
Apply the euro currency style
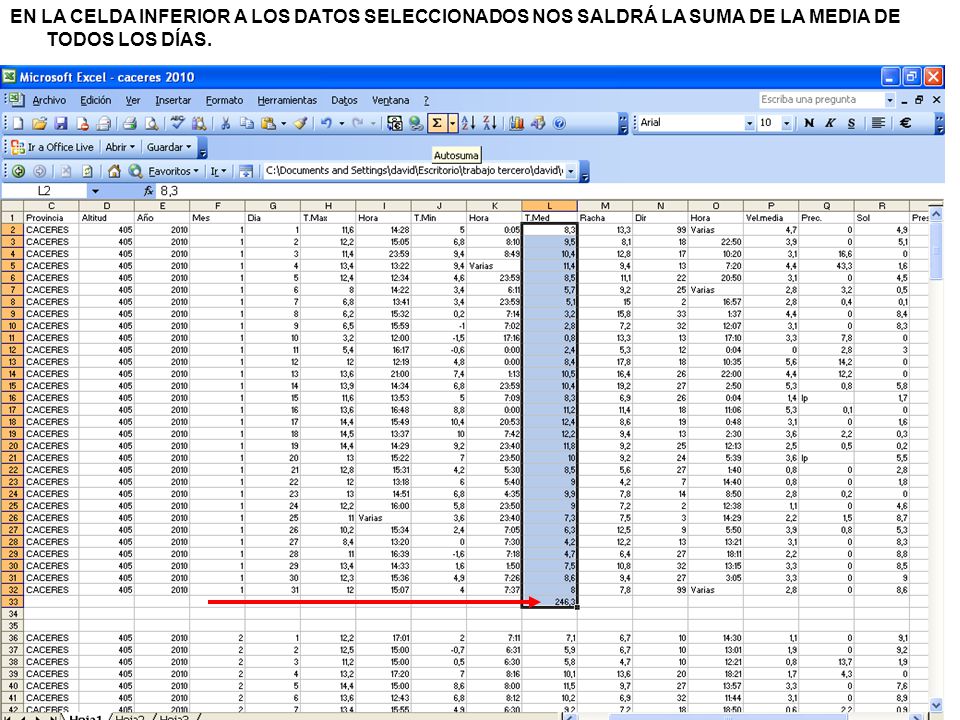point(905,123)
